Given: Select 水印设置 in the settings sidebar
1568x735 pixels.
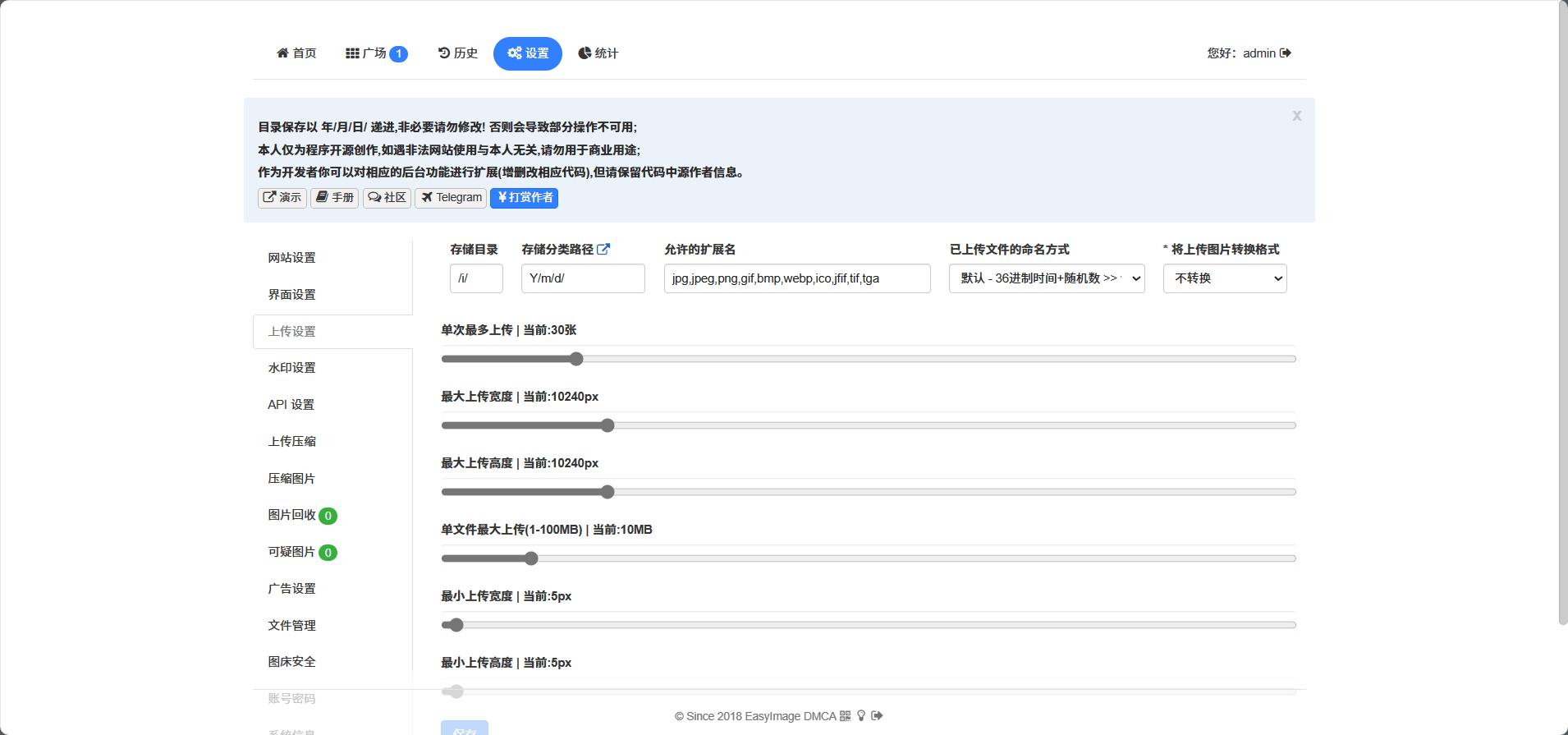Looking at the screenshot, I should coord(291,368).
